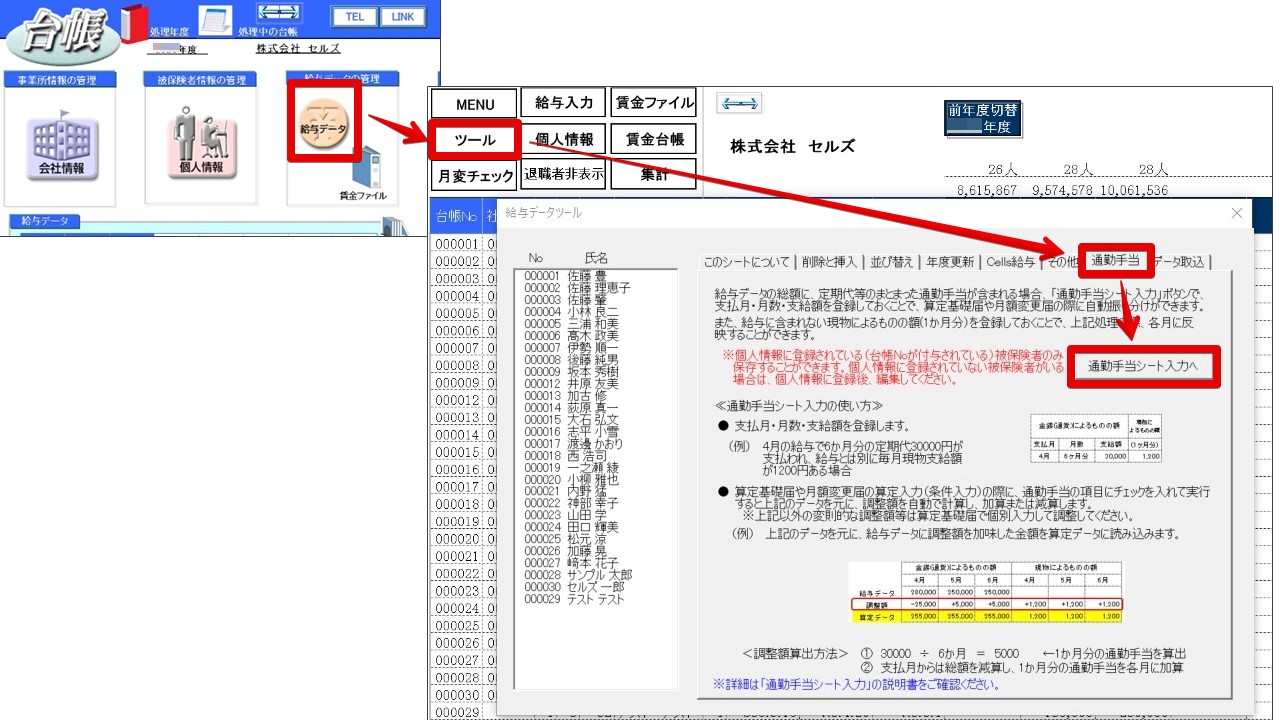
Task: Click the red ledger book icon
Action: point(132,24)
